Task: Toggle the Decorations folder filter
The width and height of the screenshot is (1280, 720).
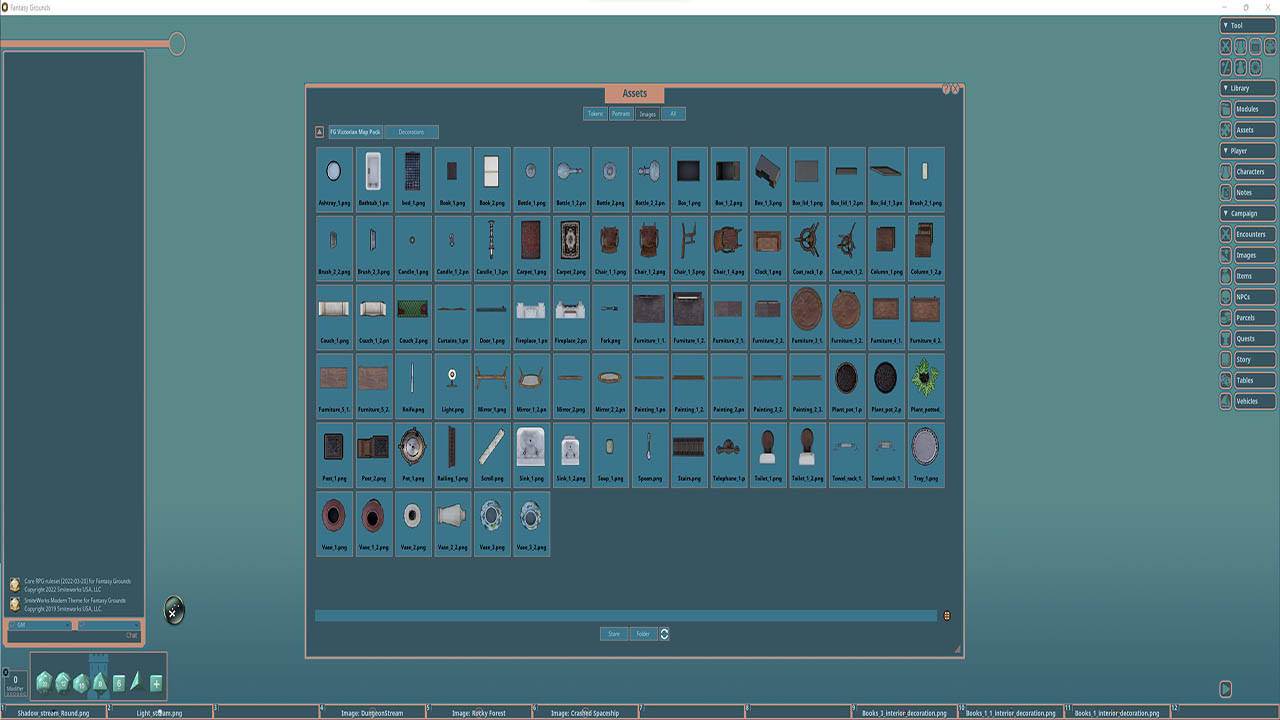Action: [411, 131]
